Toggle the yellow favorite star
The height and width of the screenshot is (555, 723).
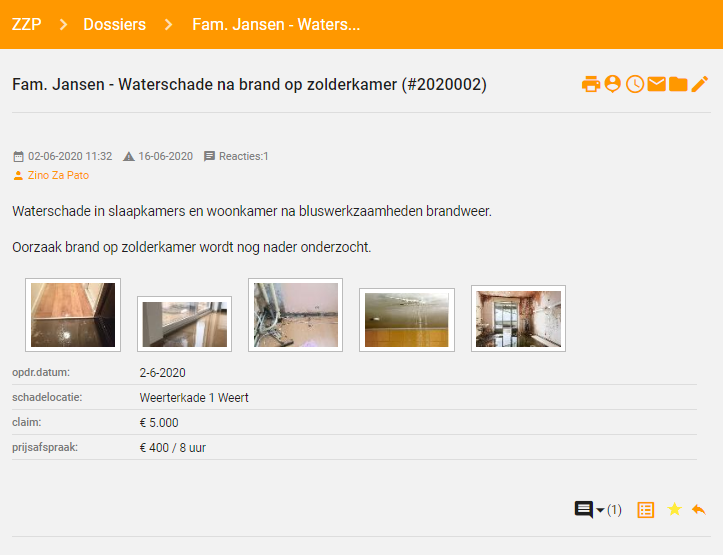tap(674, 509)
